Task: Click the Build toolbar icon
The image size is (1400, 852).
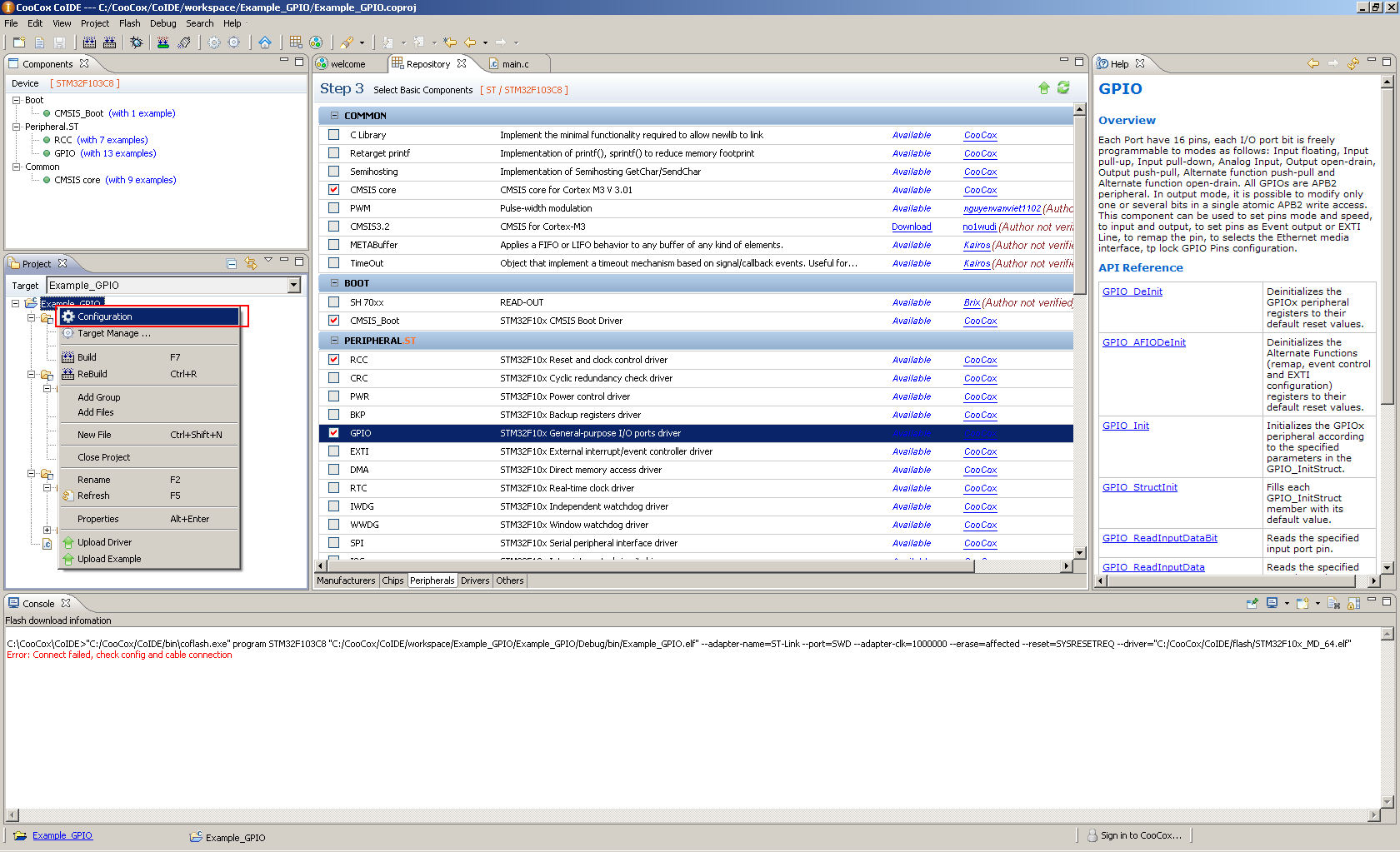Action: point(89,42)
